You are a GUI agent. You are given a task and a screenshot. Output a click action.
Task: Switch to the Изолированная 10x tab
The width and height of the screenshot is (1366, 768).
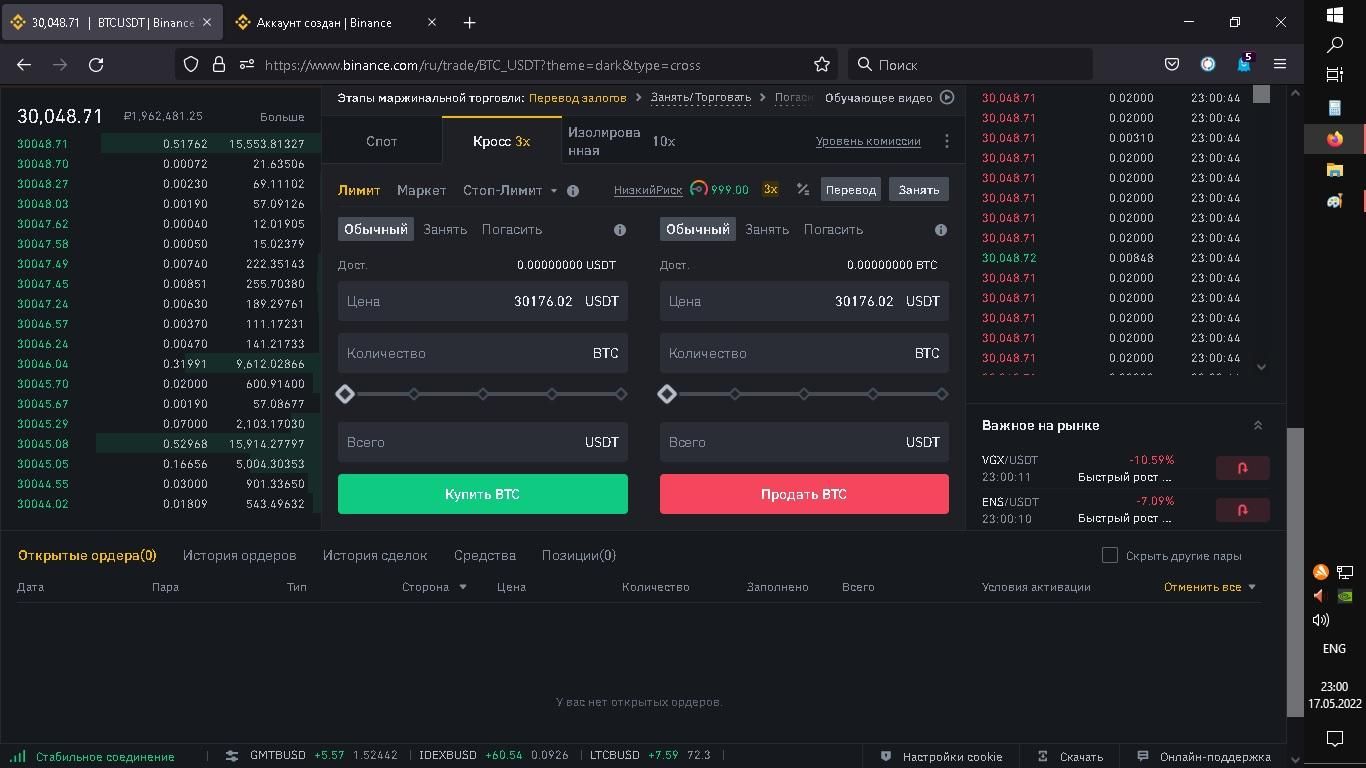(x=621, y=141)
